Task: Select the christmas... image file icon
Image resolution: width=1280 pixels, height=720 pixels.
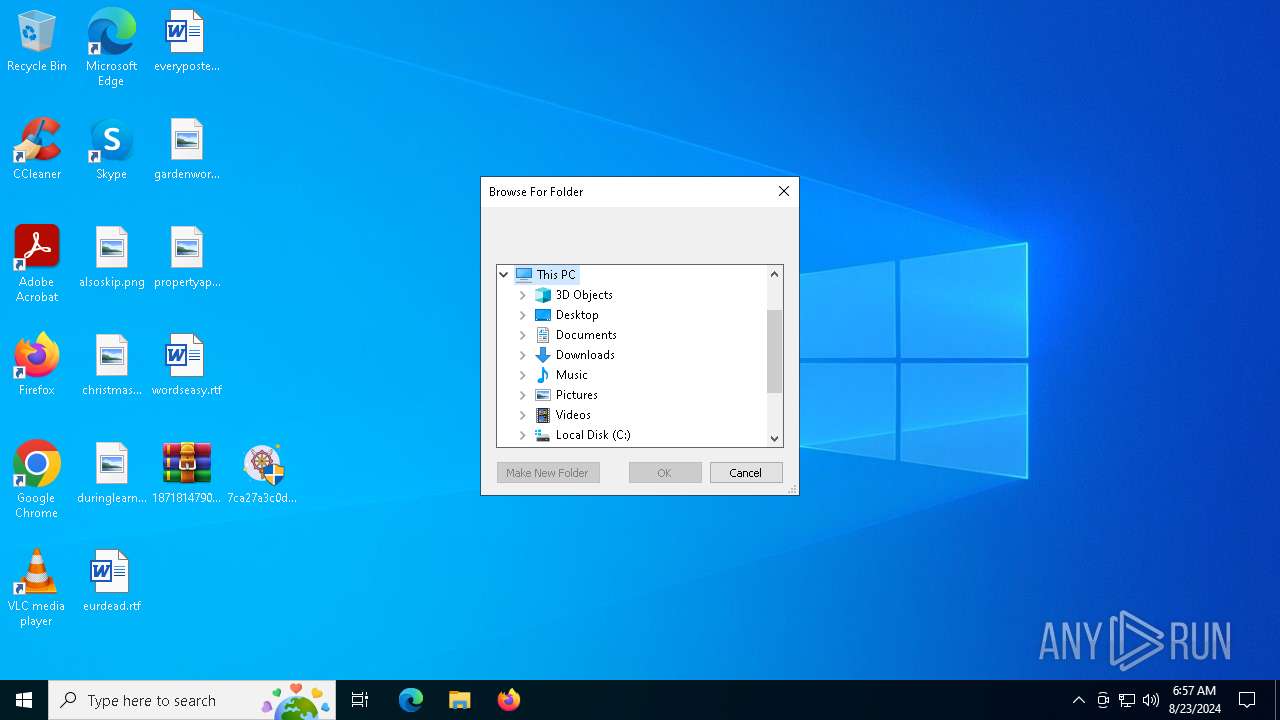Action: (x=111, y=366)
